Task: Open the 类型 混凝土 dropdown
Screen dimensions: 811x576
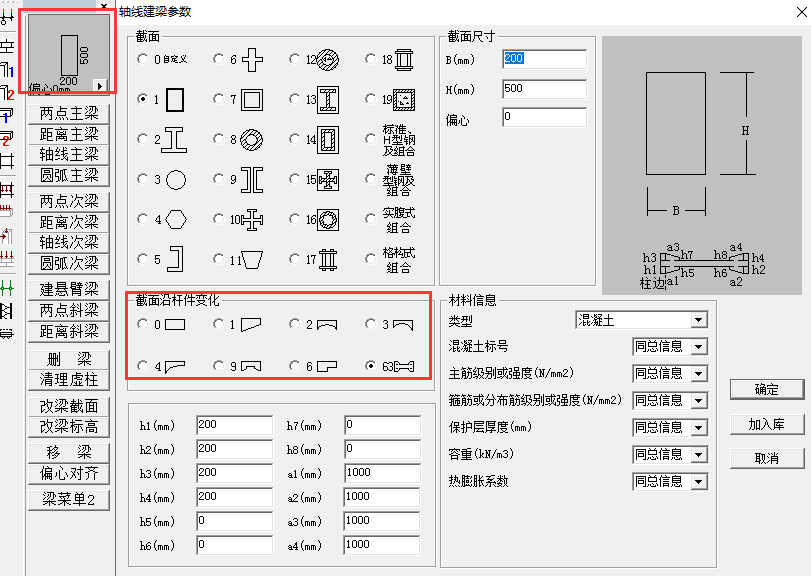Action: (698, 320)
